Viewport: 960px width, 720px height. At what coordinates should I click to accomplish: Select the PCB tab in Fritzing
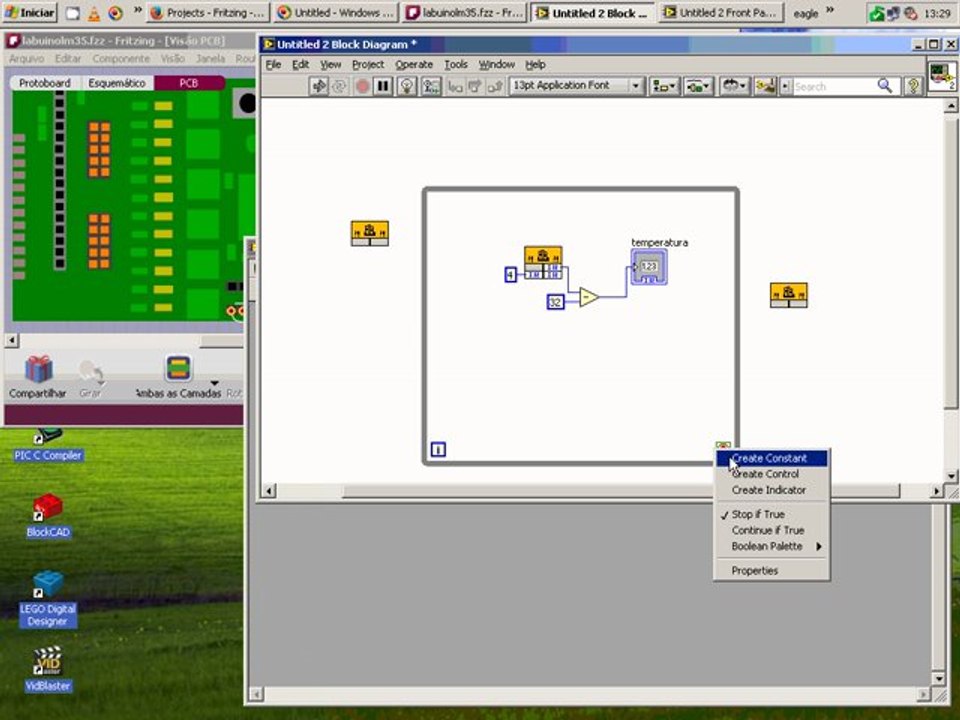point(189,83)
